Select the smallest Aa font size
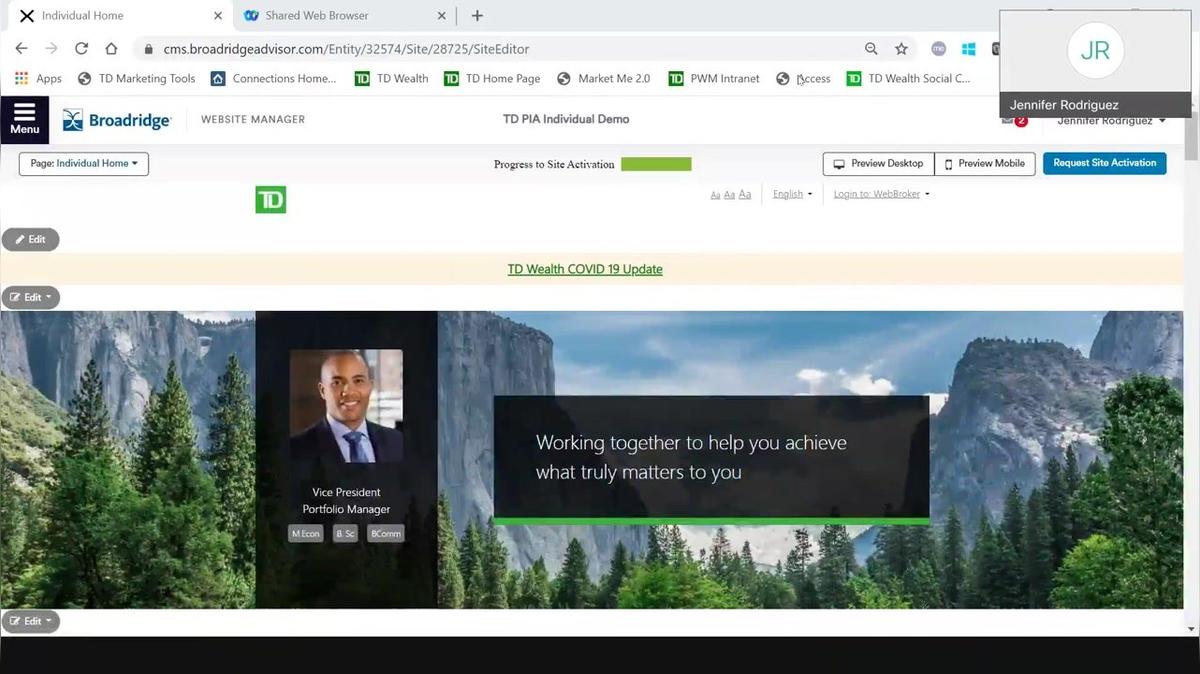 [715, 194]
